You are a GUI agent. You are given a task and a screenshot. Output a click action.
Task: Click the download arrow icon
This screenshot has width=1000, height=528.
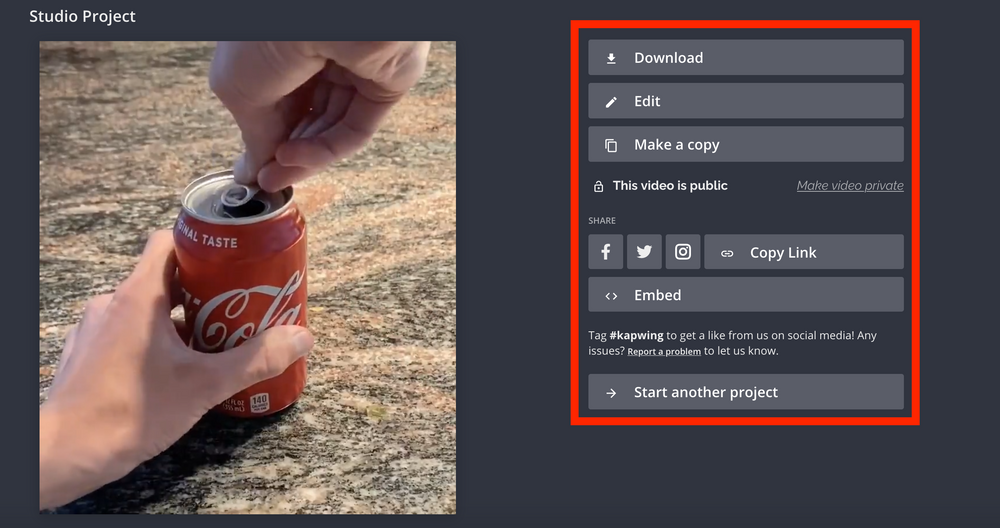611,58
